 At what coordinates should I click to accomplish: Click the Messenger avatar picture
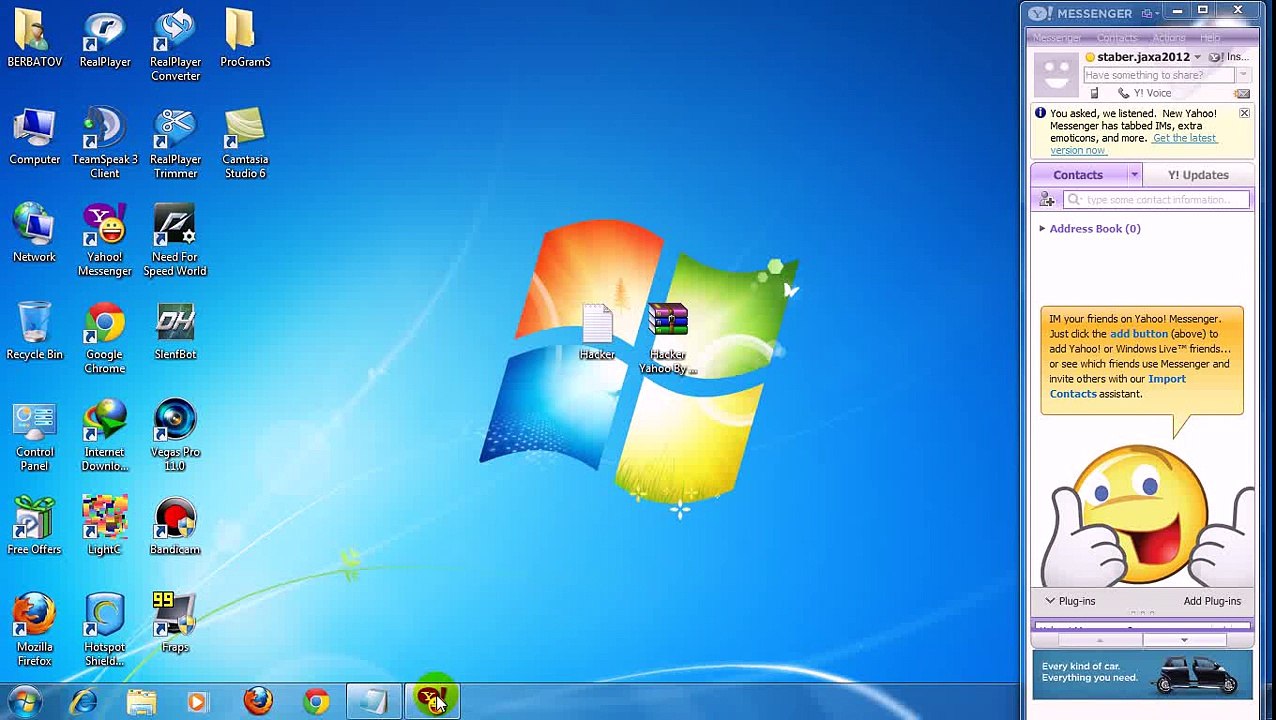tap(1056, 75)
